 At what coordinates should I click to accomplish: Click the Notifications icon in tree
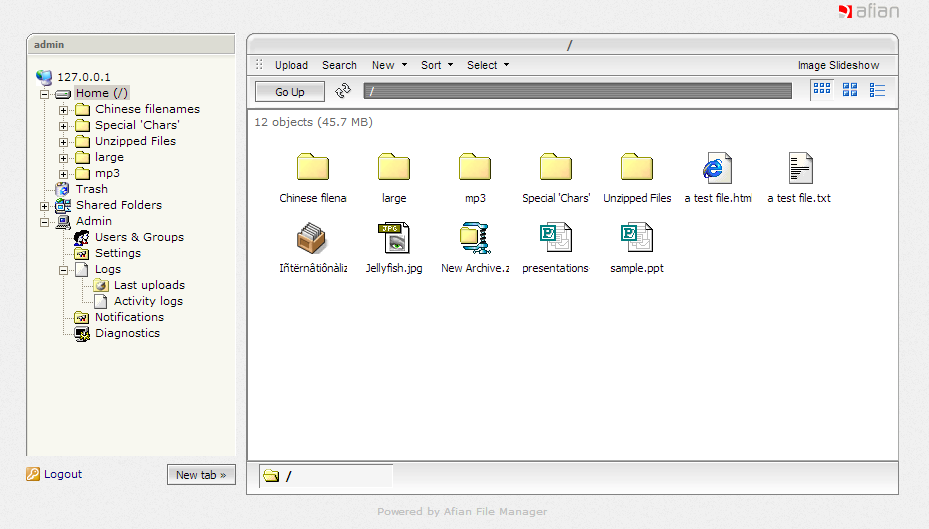(x=81, y=318)
